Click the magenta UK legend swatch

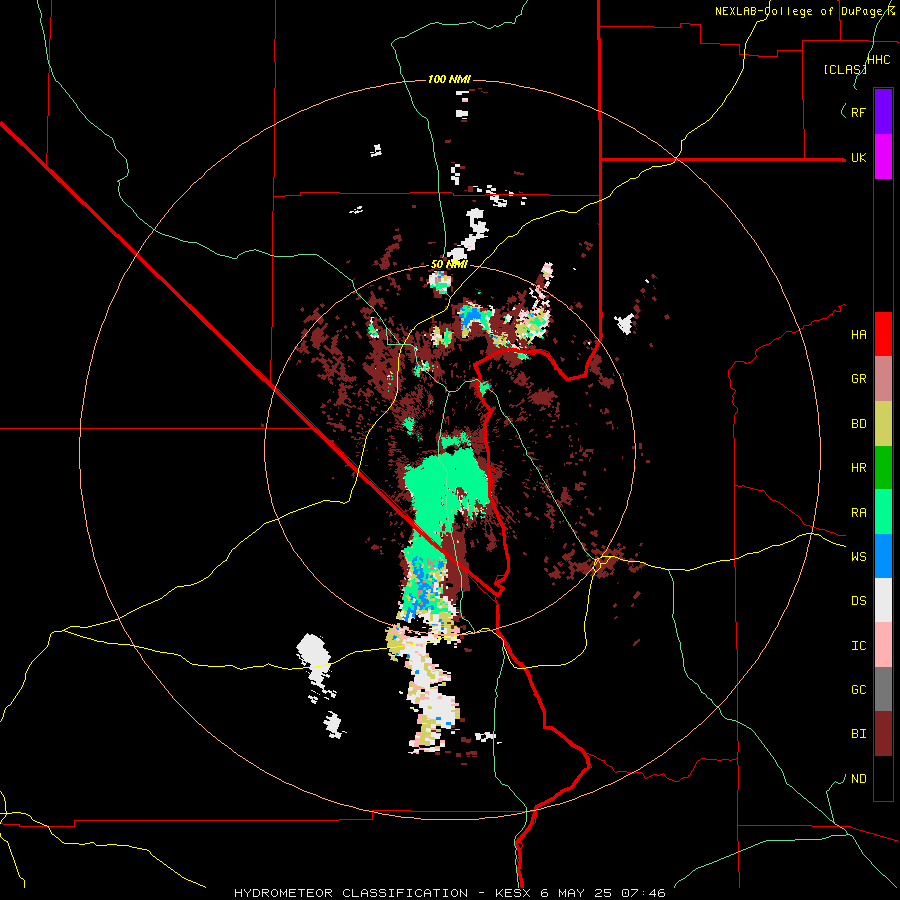click(x=883, y=157)
